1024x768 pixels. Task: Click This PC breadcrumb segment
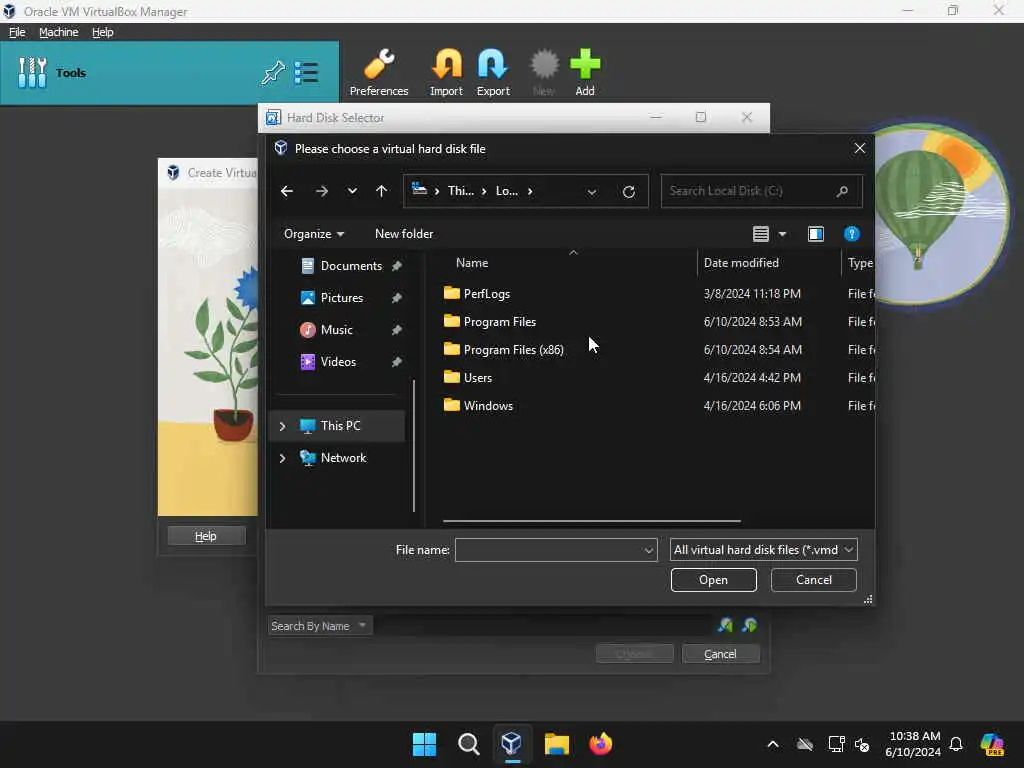tap(460, 191)
